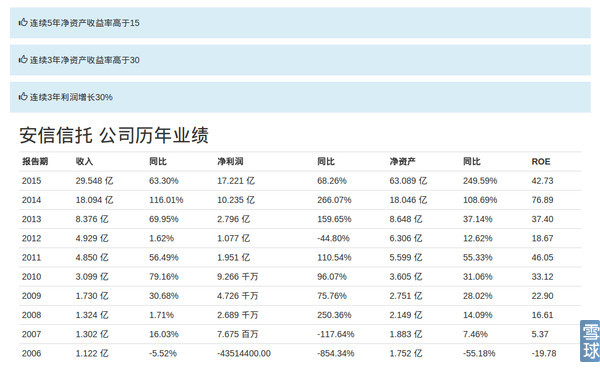Click the 收入 column header

84,161
